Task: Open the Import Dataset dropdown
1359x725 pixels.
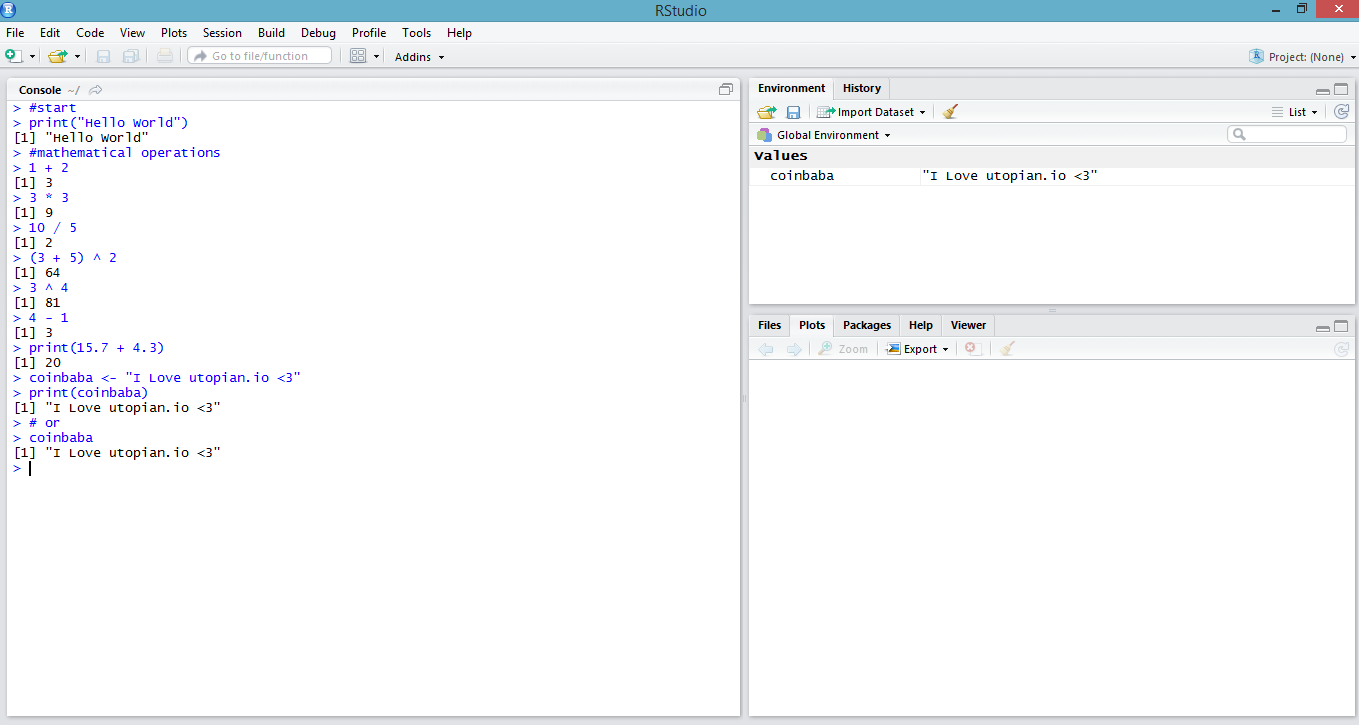Action: [871, 112]
